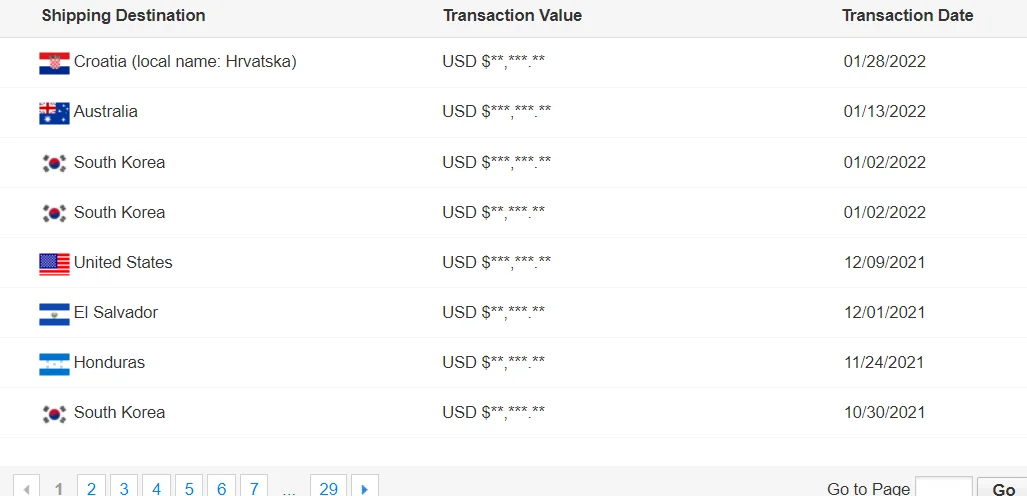Click the Transaction Value column header
Viewport: 1027px width, 496px height.
click(512, 16)
